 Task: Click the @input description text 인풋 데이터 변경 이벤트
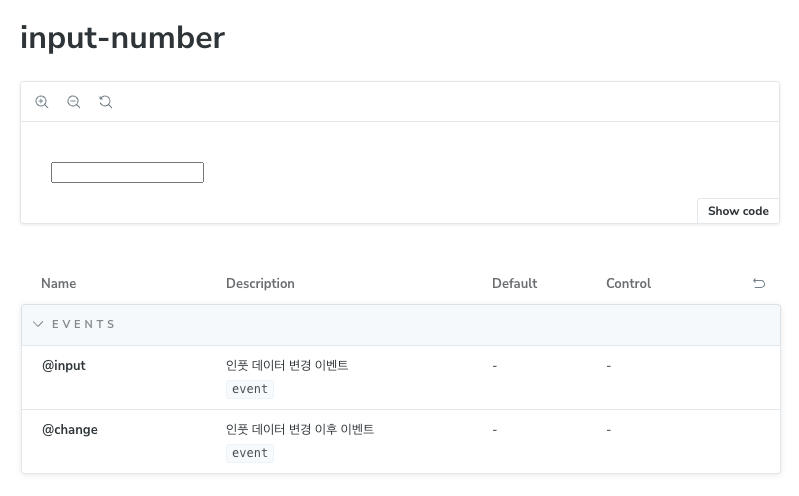pos(287,366)
